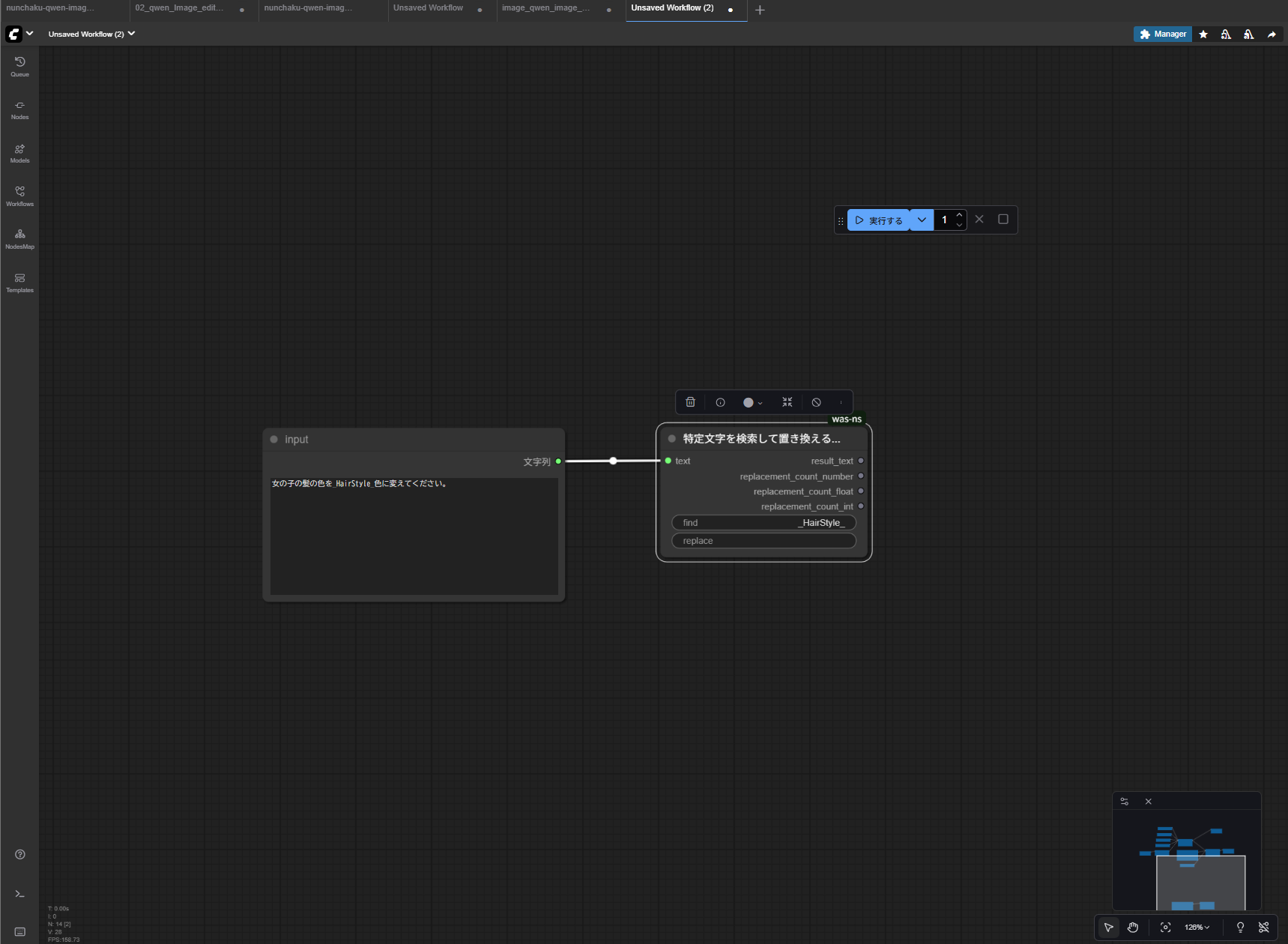Viewport: 1288px width, 944px height.
Task: Decrease the batch count with down arrow
Action: coord(959,225)
